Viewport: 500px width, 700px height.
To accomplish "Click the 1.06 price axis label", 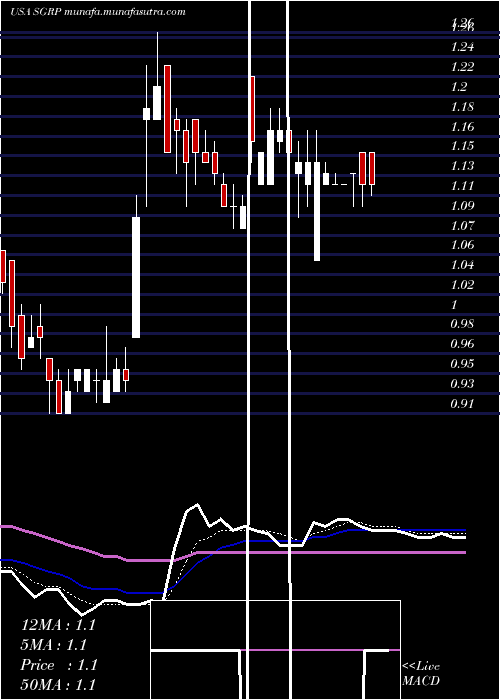I will point(462,245).
